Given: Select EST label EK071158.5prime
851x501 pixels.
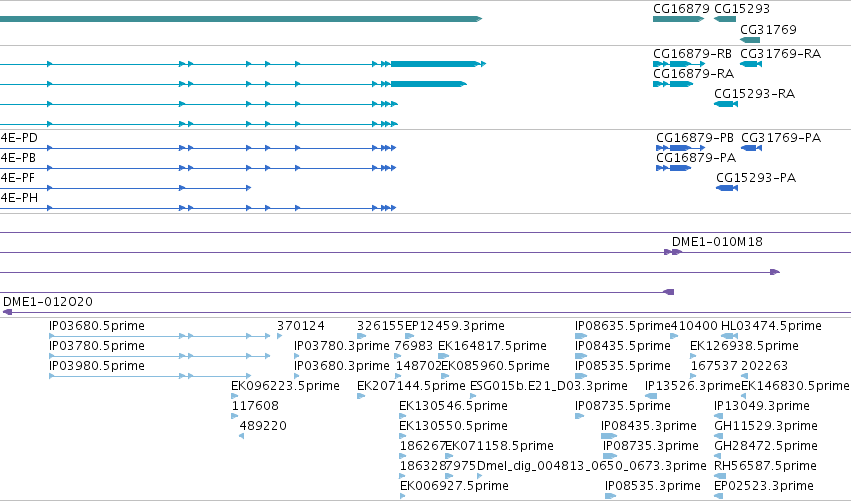Looking at the screenshot, I should pos(499,446).
